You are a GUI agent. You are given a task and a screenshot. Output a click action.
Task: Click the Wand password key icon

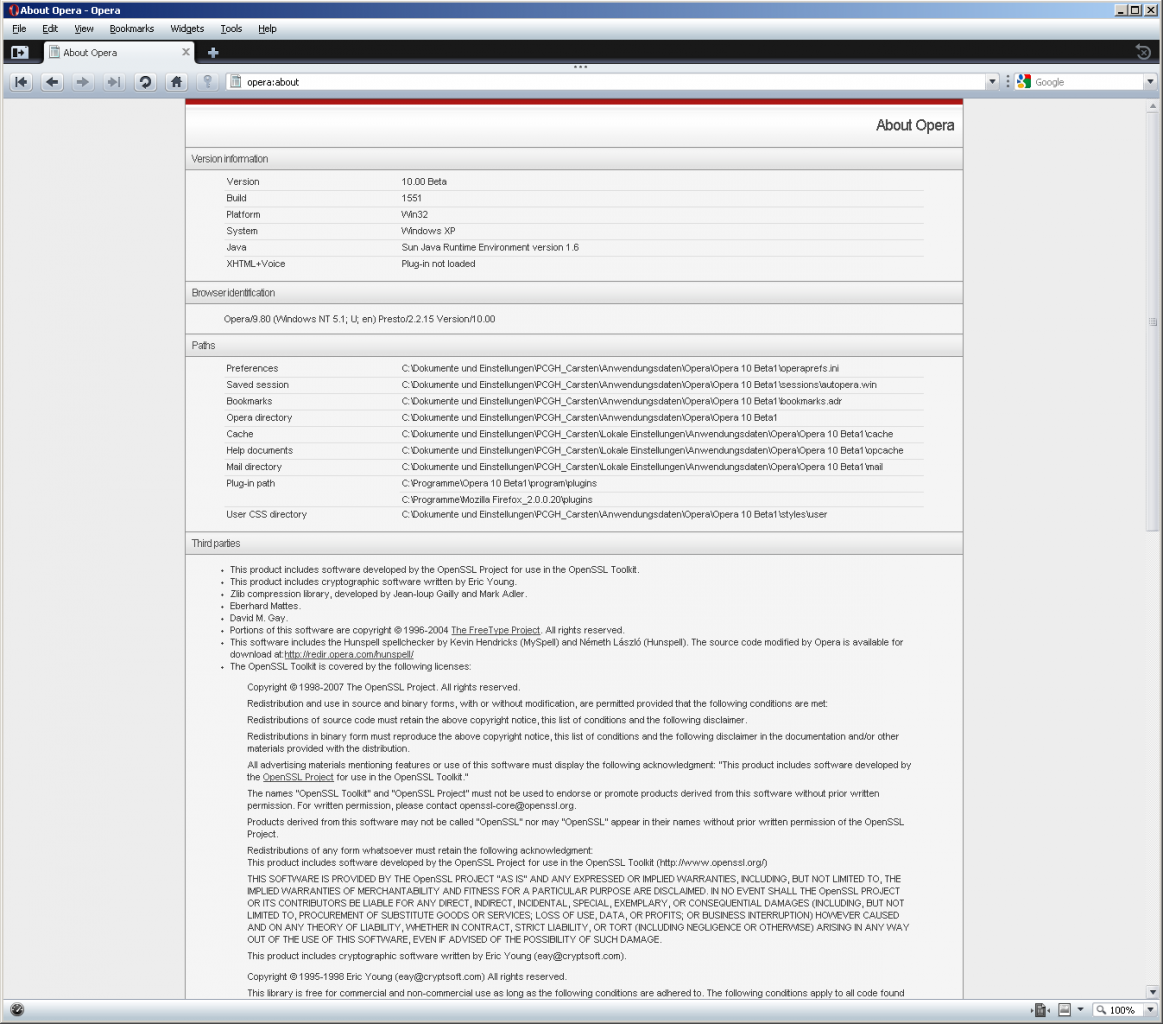tap(208, 82)
